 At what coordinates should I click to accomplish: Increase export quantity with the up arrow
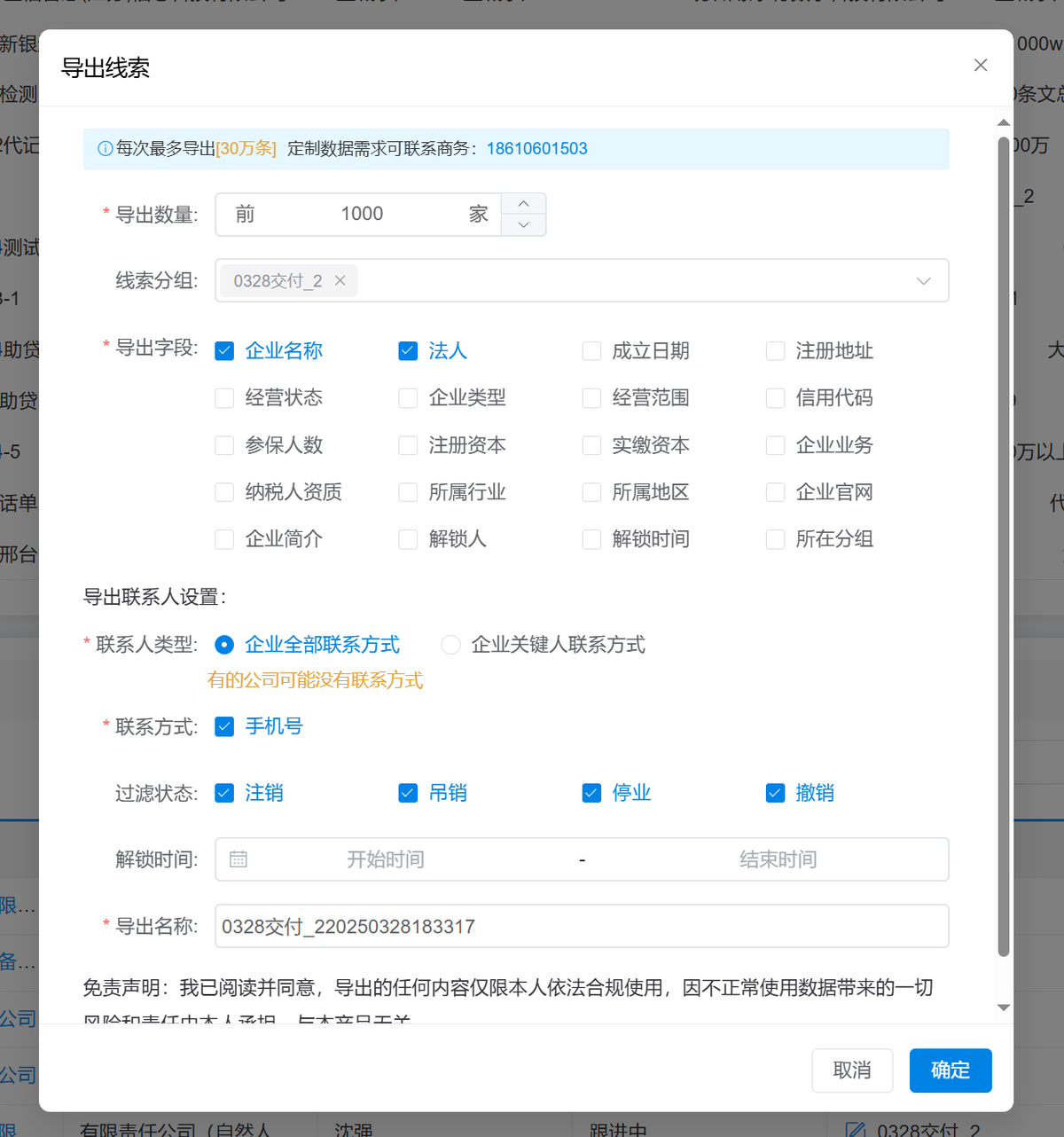point(524,204)
